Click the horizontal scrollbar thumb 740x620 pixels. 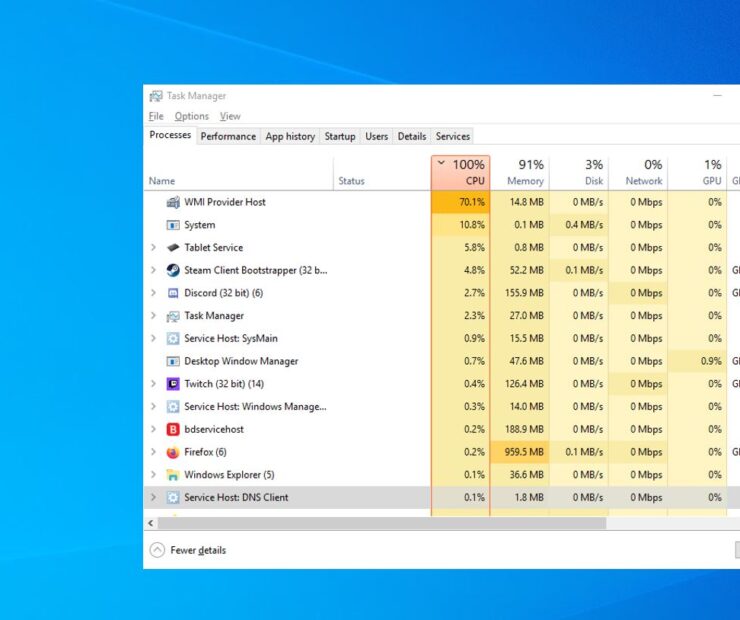[382, 523]
